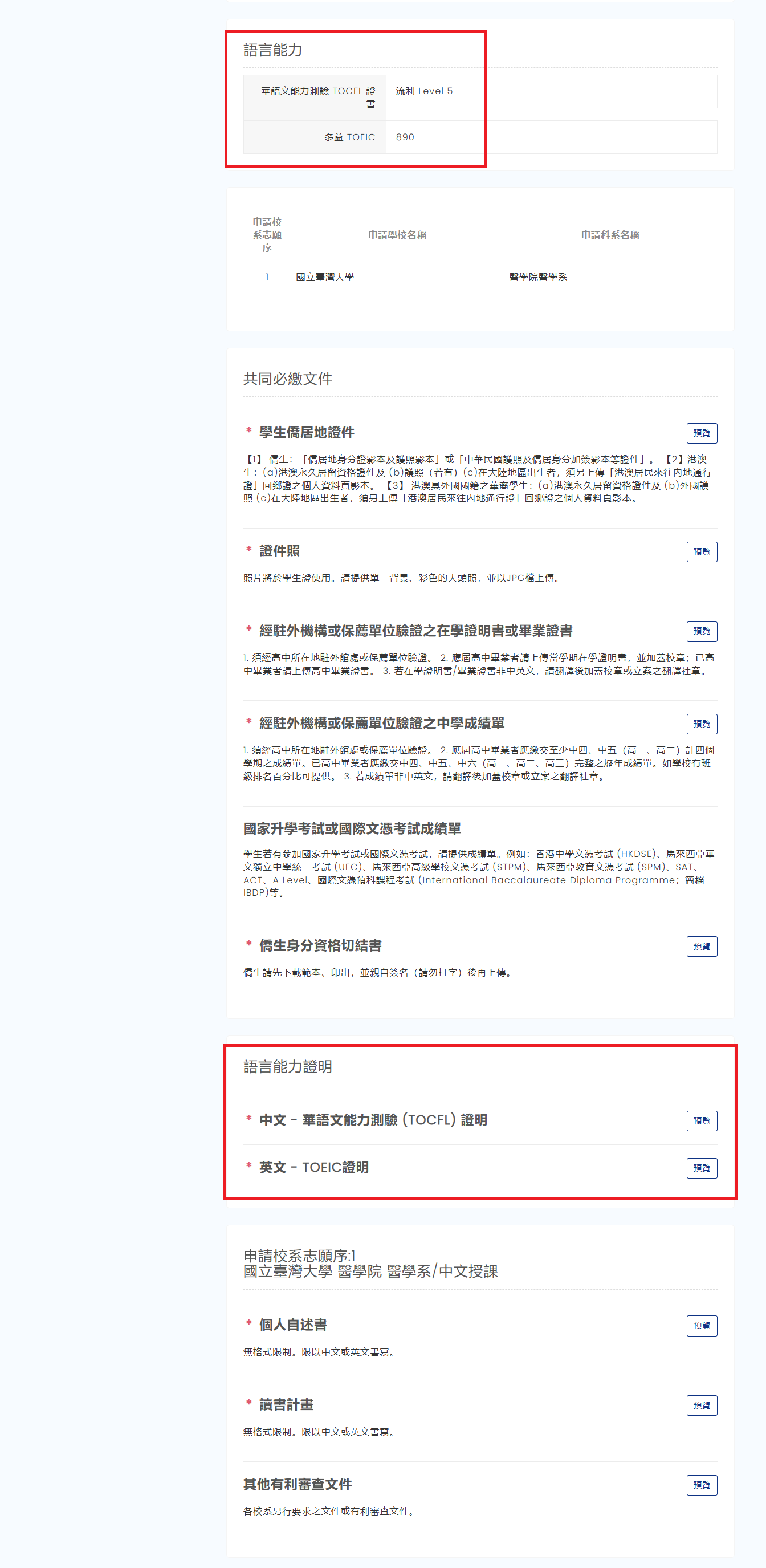This screenshot has width=766, height=1568.
Task: Preview the 讀書計畫 document
Action: (x=702, y=1405)
